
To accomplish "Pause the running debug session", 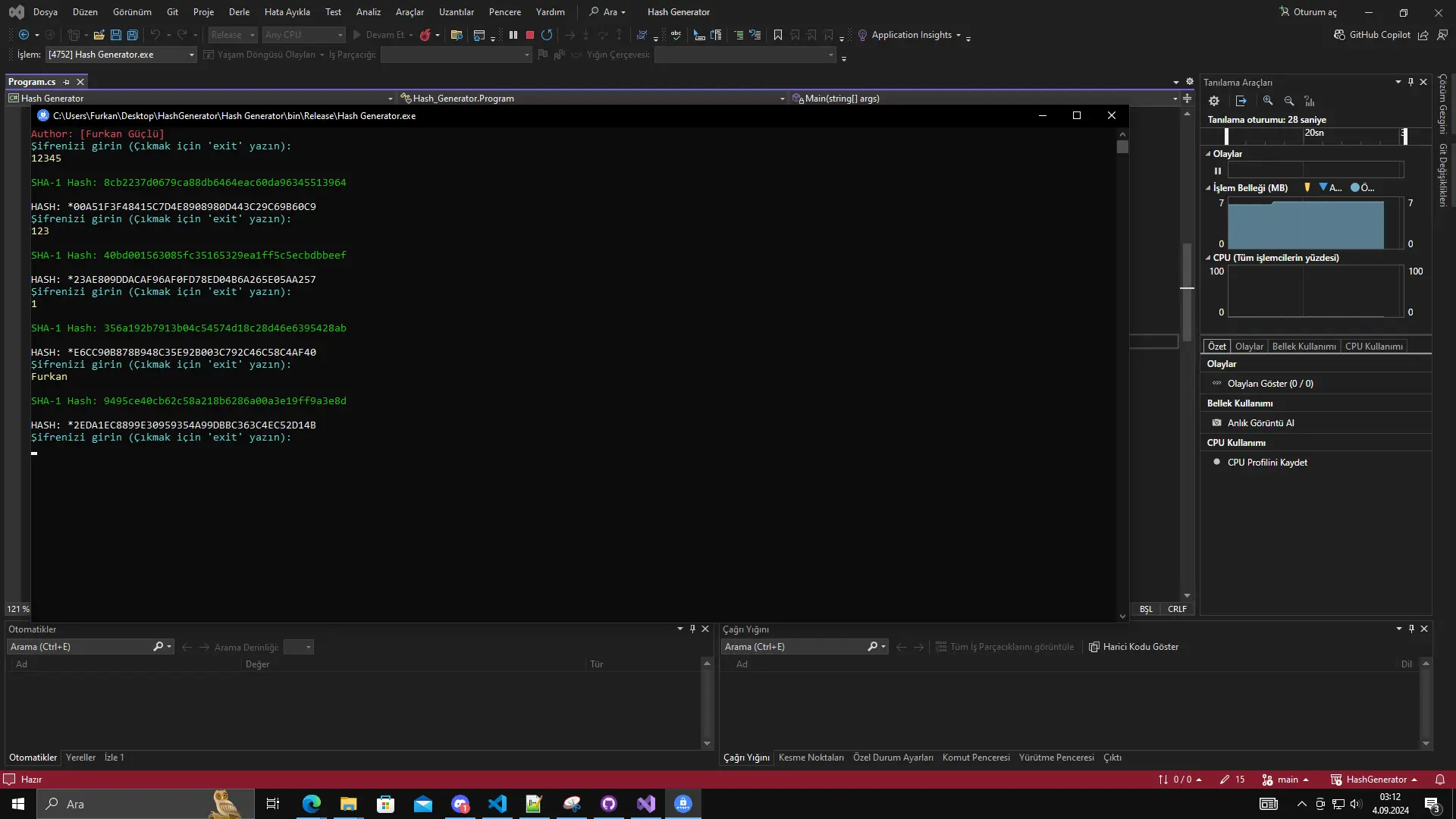I will (513, 35).
